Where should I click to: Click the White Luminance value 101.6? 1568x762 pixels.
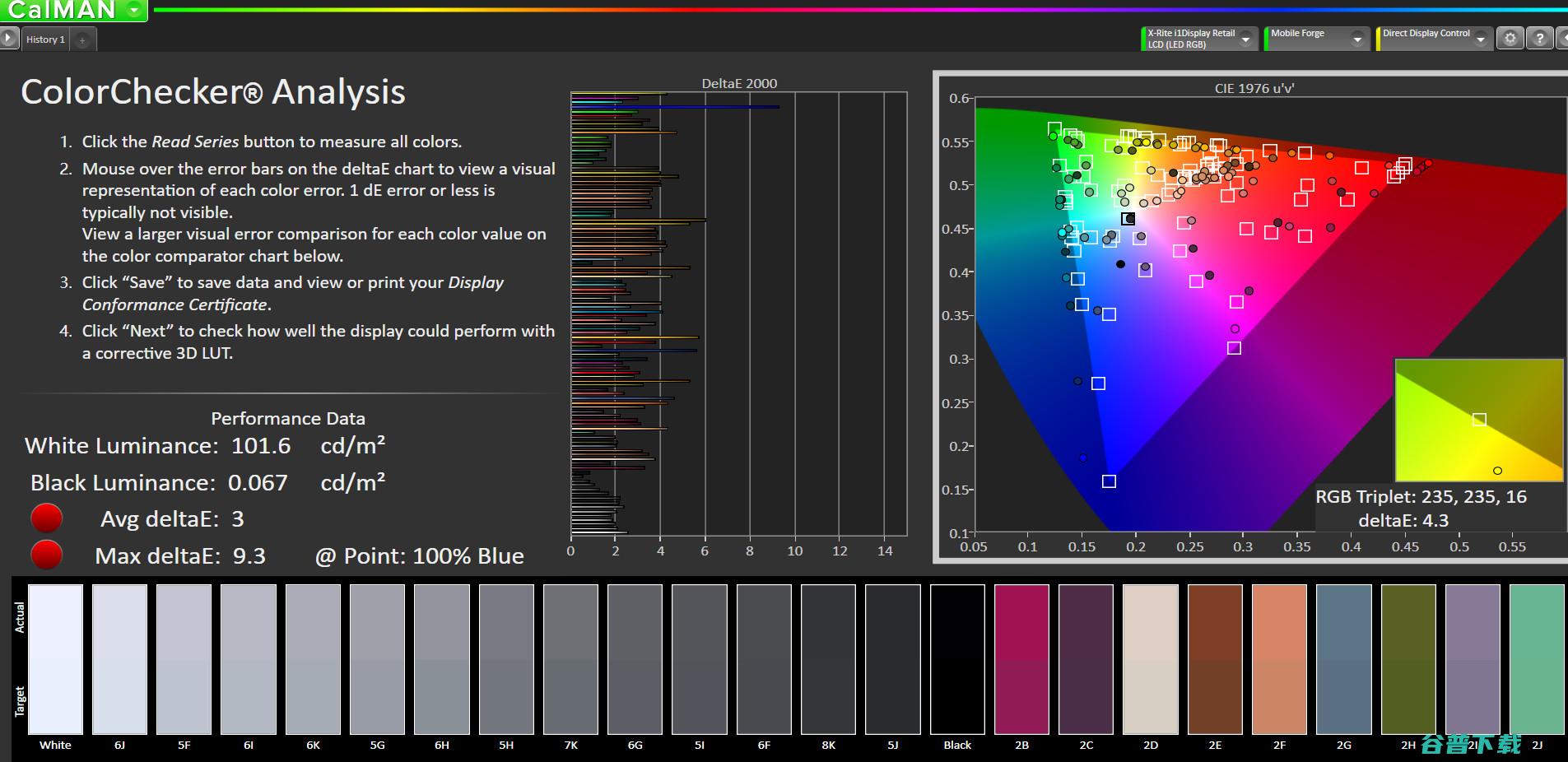261,446
